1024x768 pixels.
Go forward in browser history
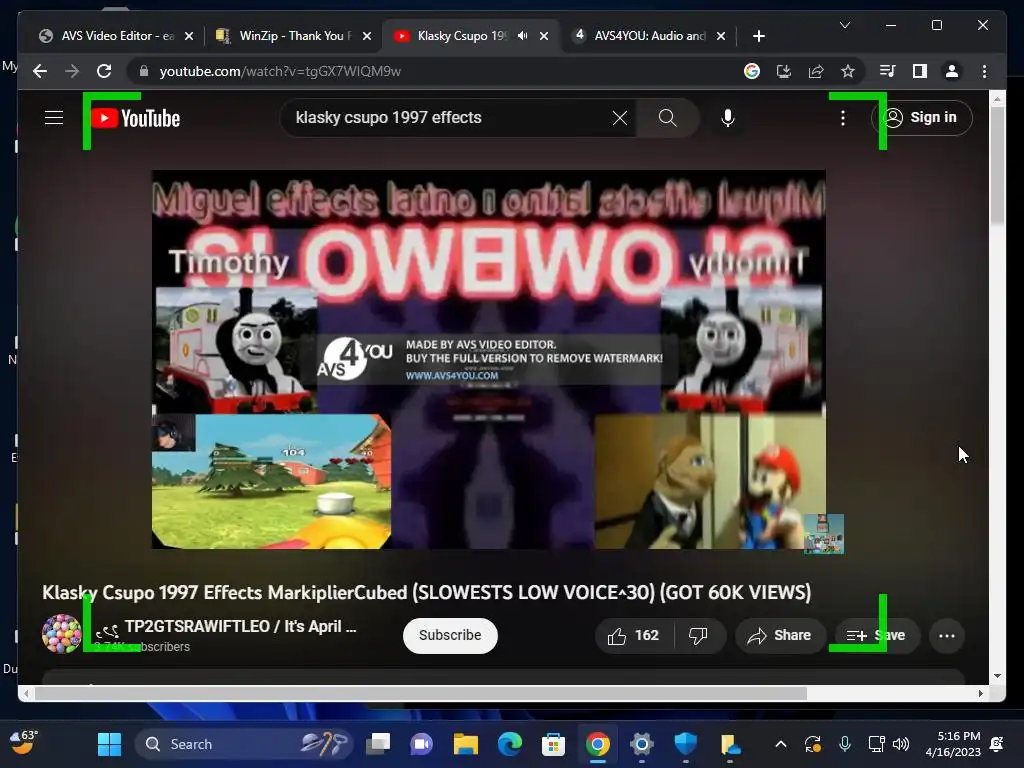(72, 71)
